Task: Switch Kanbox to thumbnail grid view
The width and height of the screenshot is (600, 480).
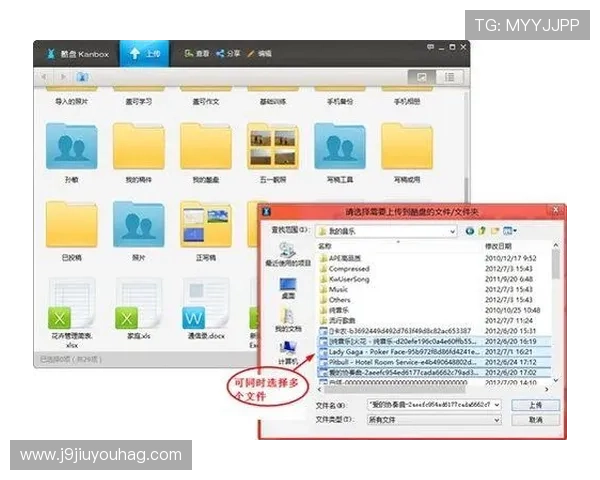Action: pos(421,77)
